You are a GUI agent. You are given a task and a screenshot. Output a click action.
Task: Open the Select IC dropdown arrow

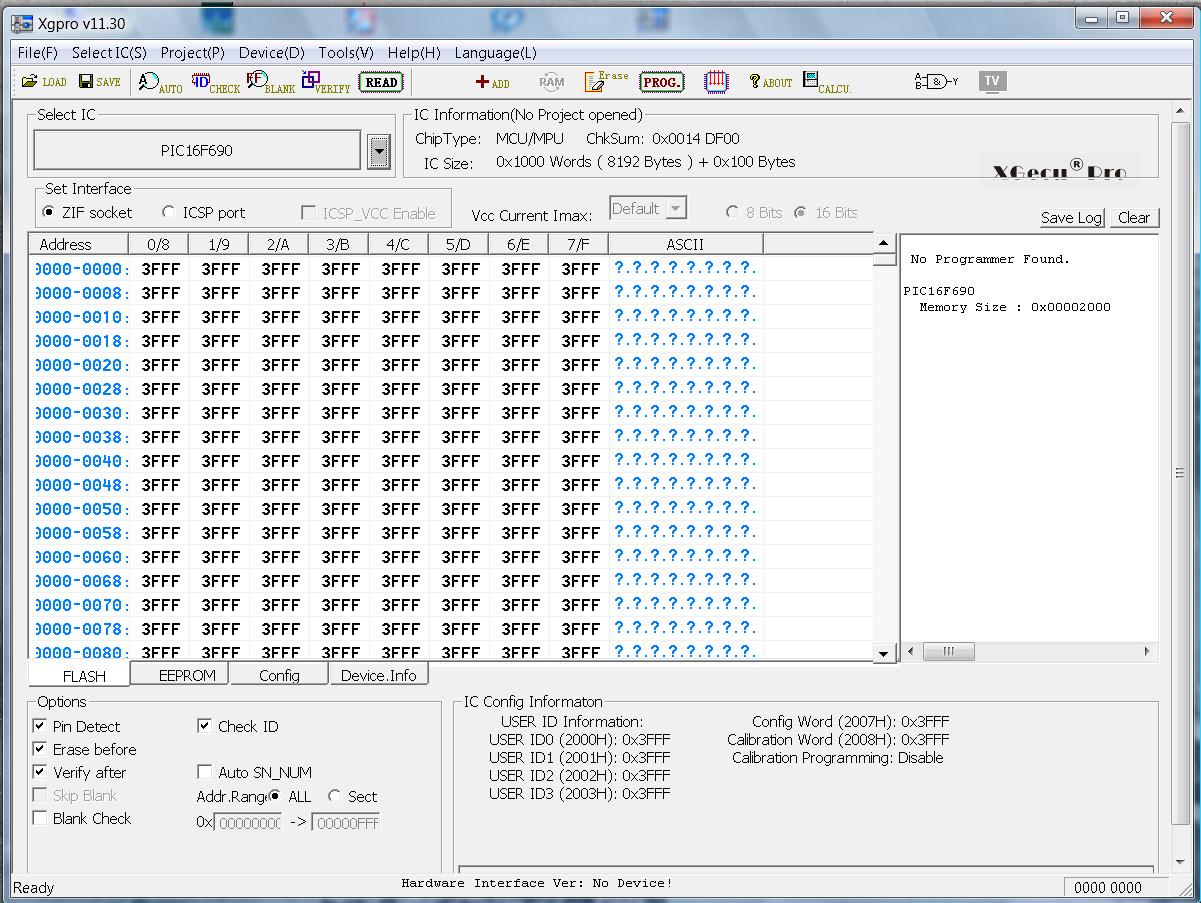tap(379, 152)
